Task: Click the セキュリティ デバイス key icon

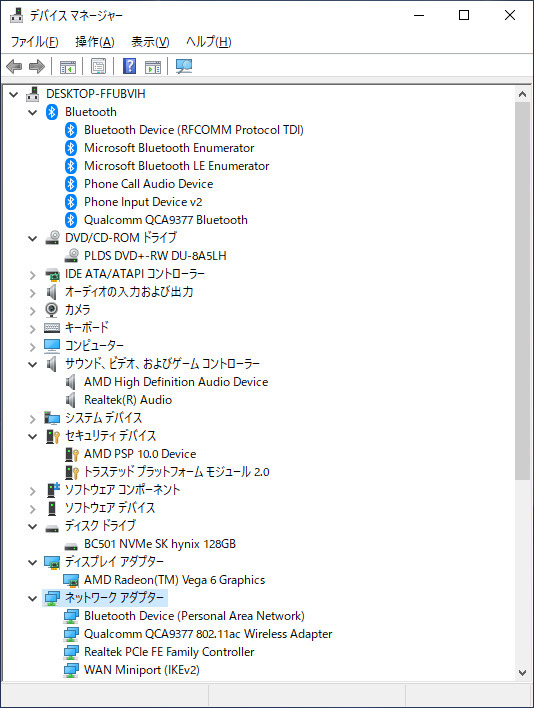Action: 53,436
